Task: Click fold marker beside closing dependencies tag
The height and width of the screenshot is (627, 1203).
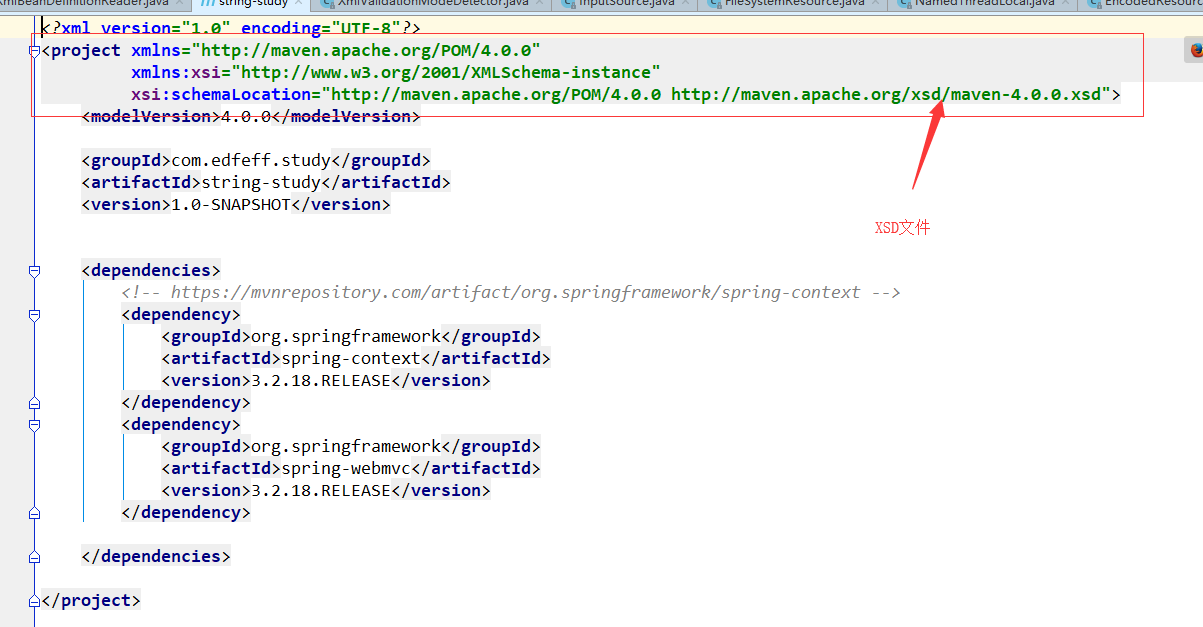Action: [x=34, y=556]
